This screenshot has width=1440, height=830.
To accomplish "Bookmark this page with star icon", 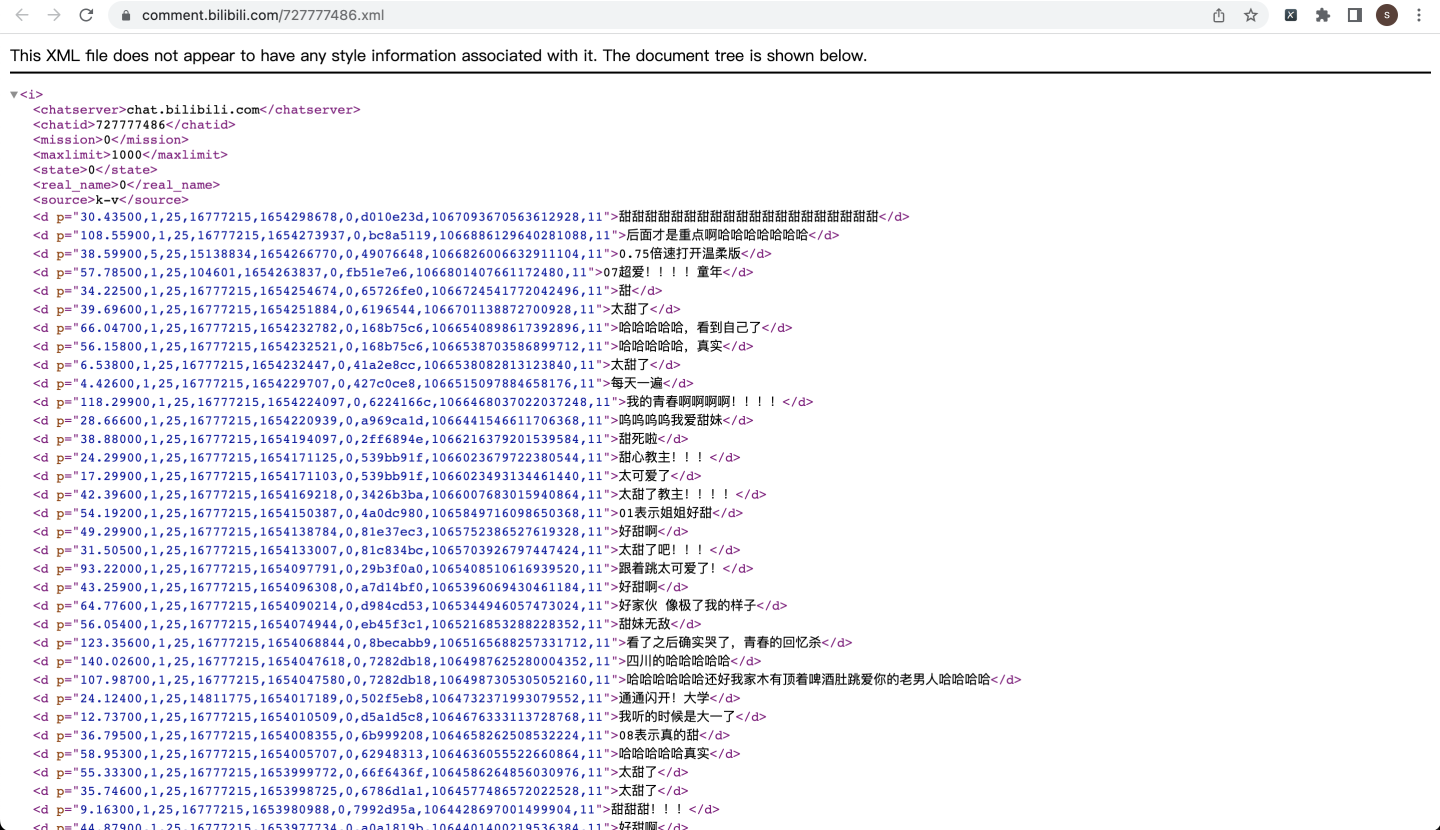I will click(x=1250, y=15).
